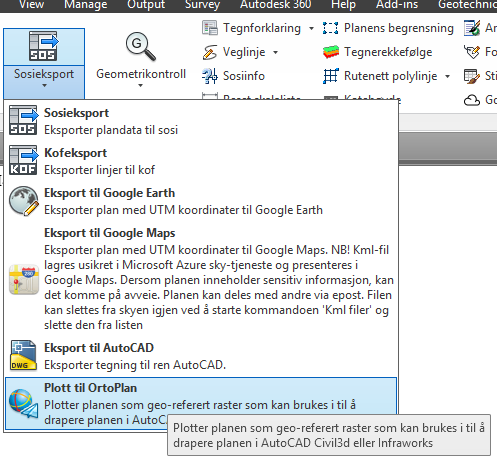
Task: Expand the Rutenett polylinje dropdown arrow
Action: tap(447, 76)
